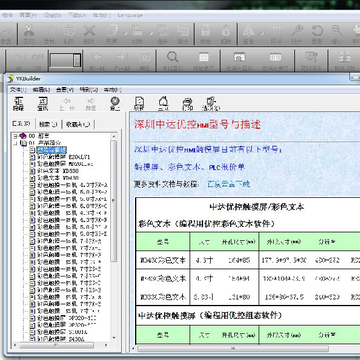This screenshot has height=360, width=360.
Task: Click the Locate (定位) icon in the help toolbar
Action: pyautogui.click(x=43, y=101)
